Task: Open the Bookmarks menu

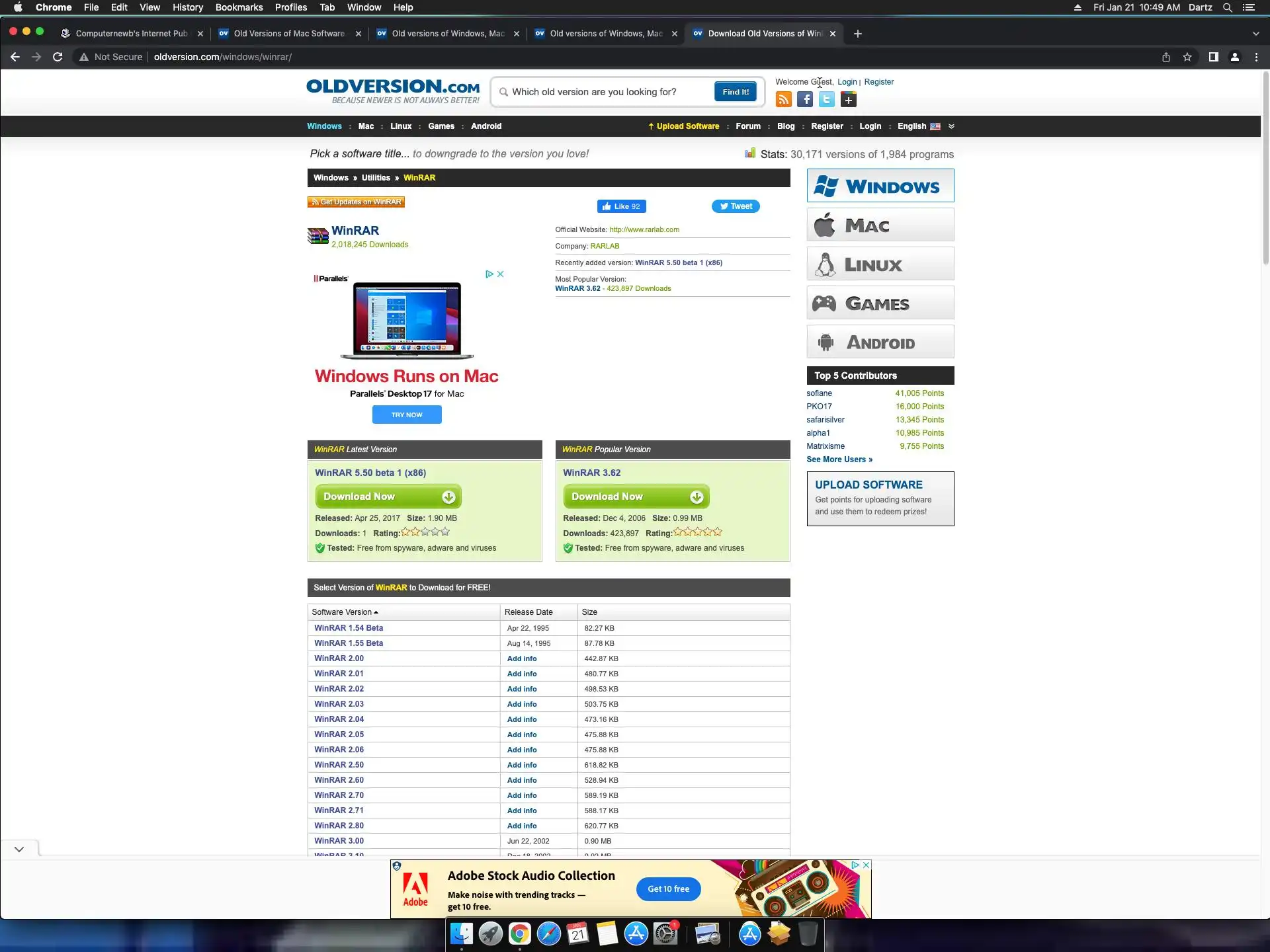Action: 239,7
